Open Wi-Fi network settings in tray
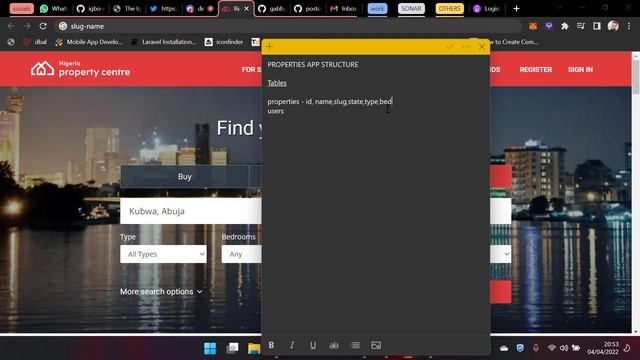Image resolution: width=640 pixels, height=360 pixels. tap(552, 348)
